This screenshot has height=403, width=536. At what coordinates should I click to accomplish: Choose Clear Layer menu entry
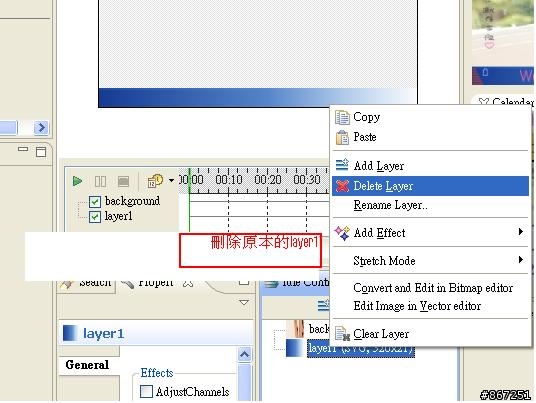[x=430, y=334]
